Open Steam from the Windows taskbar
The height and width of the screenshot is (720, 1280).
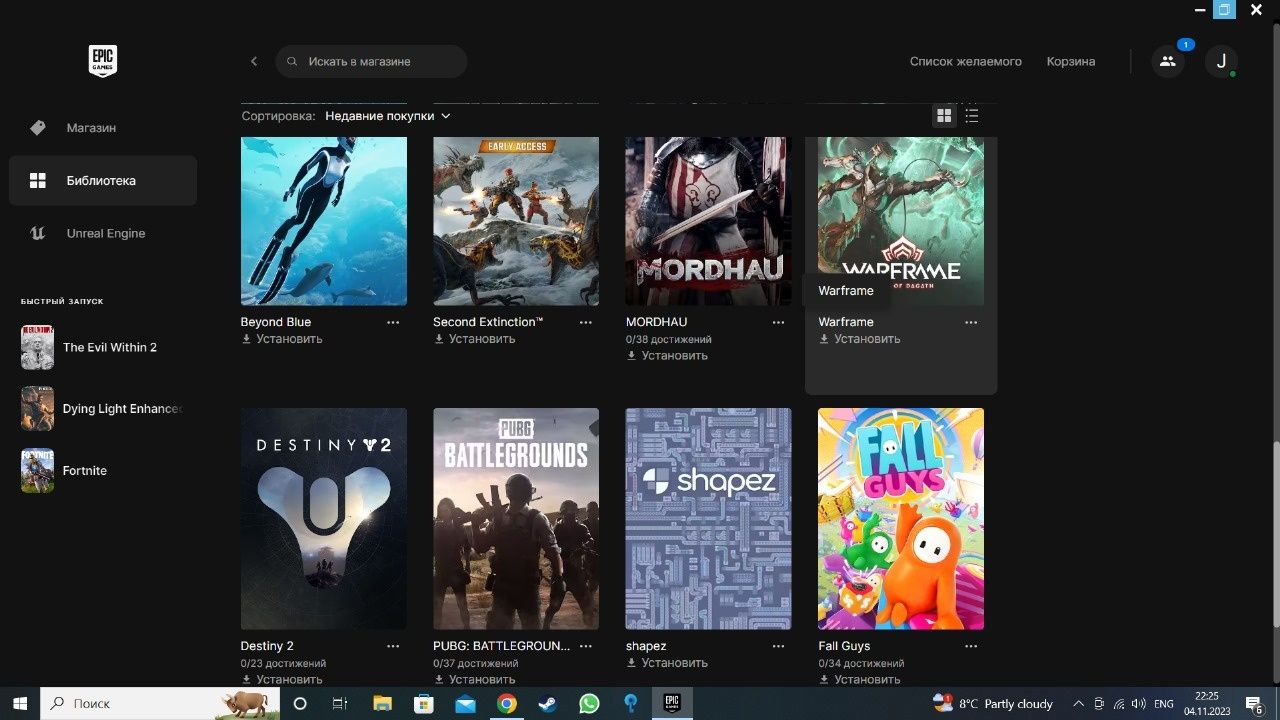click(548, 703)
